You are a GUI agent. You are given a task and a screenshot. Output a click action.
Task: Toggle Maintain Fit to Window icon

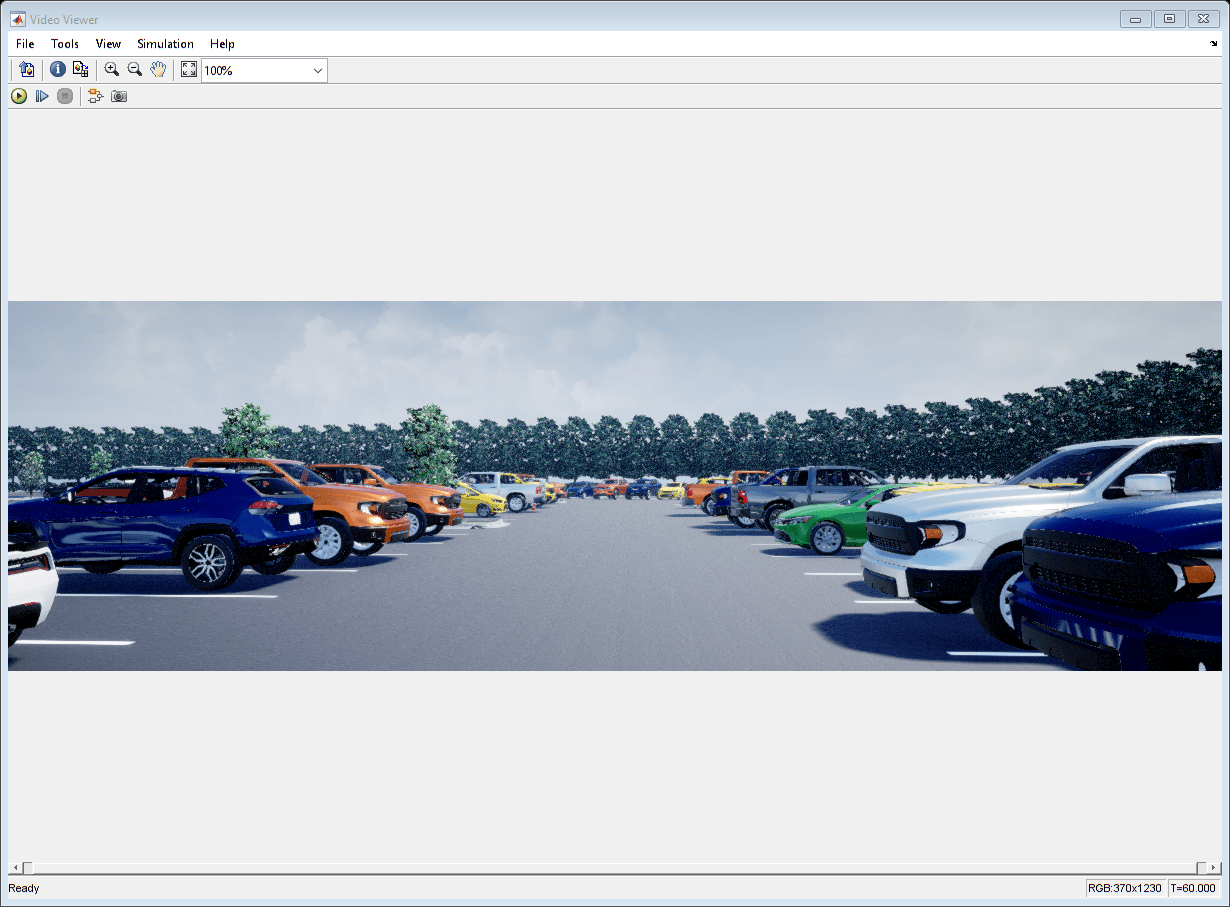tap(189, 70)
